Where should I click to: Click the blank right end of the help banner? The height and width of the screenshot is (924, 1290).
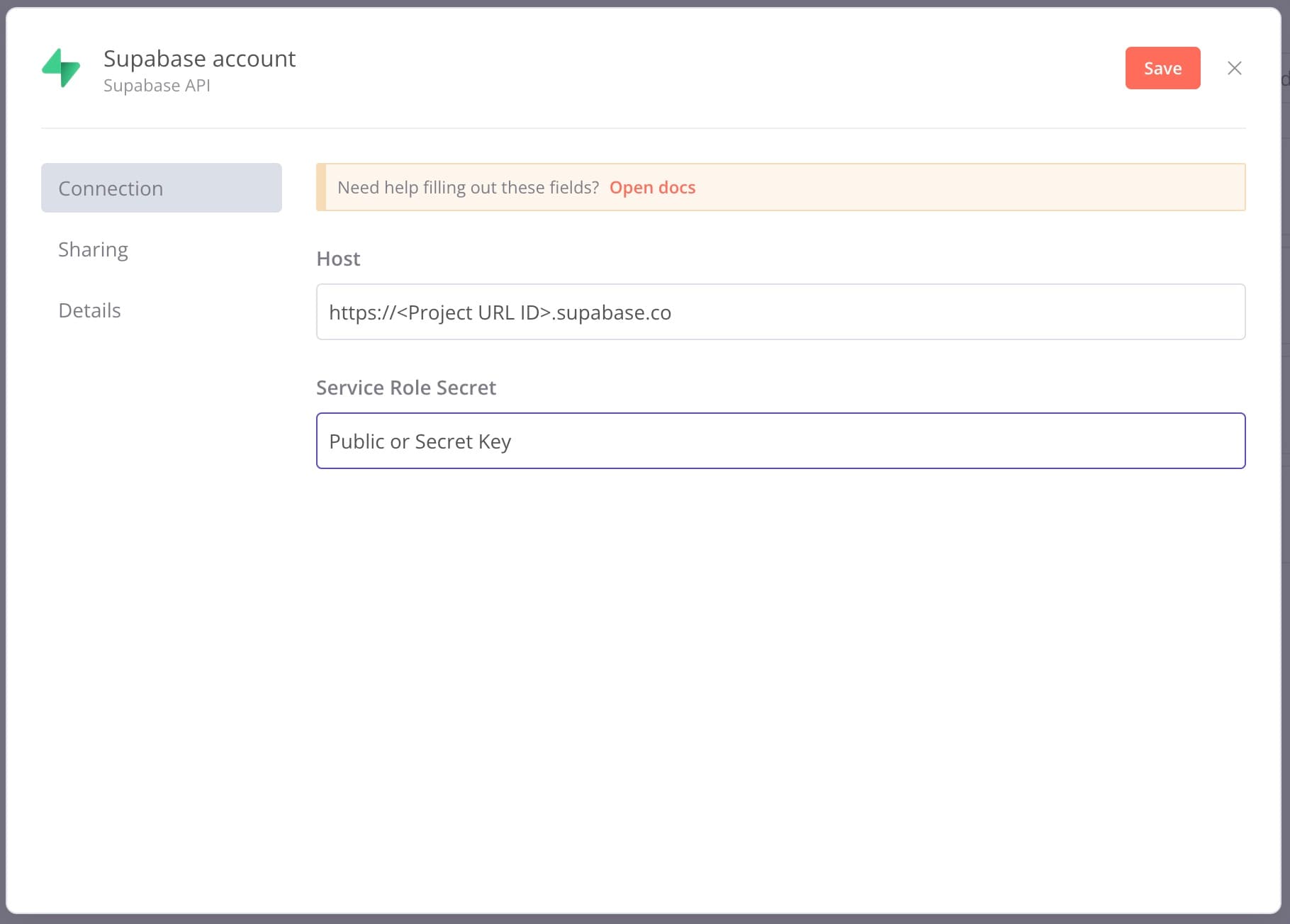pyautogui.click(x=1063, y=188)
